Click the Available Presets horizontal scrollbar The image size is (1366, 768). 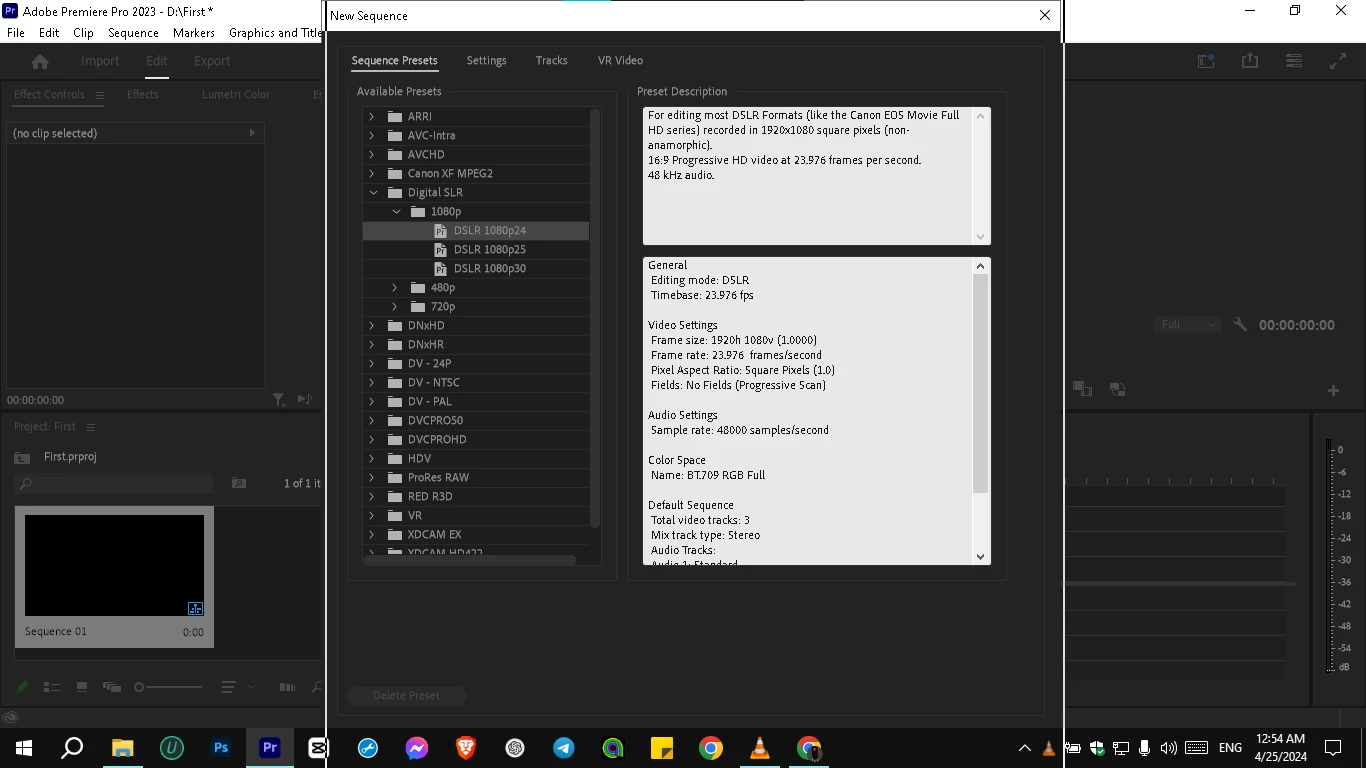click(x=470, y=560)
